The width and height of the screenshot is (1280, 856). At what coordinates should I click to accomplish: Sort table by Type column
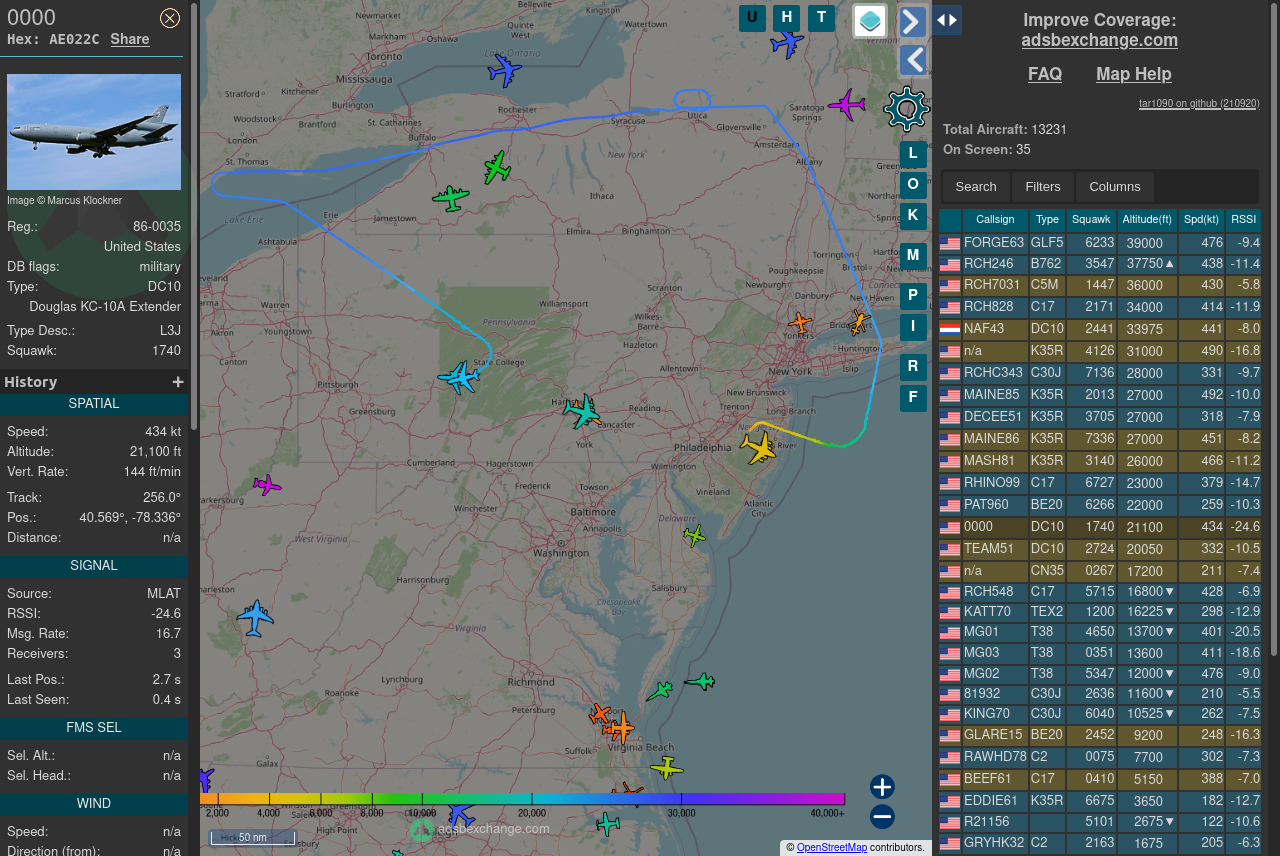coord(1047,220)
